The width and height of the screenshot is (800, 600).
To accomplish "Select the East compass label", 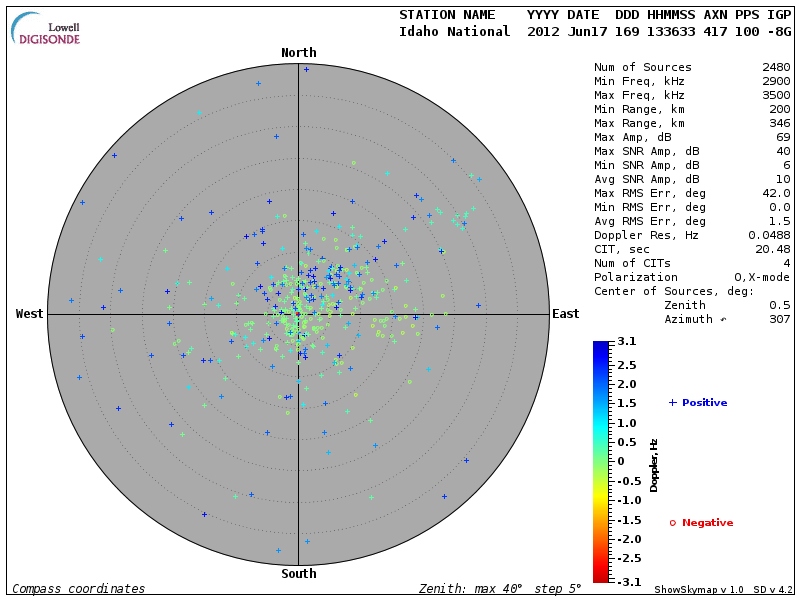I will click(565, 314).
